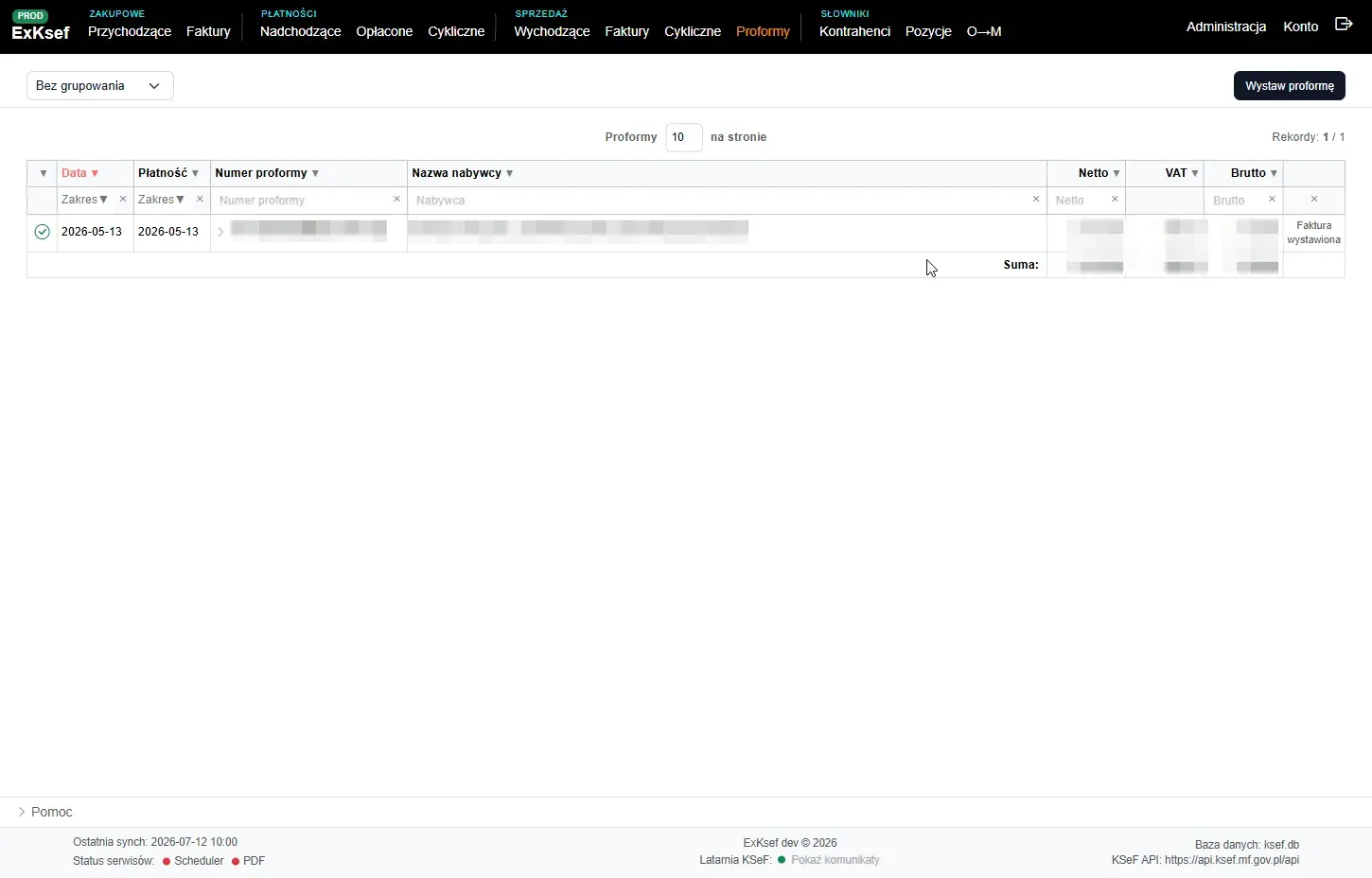Open Administracja

pyautogui.click(x=1226, y=26)
